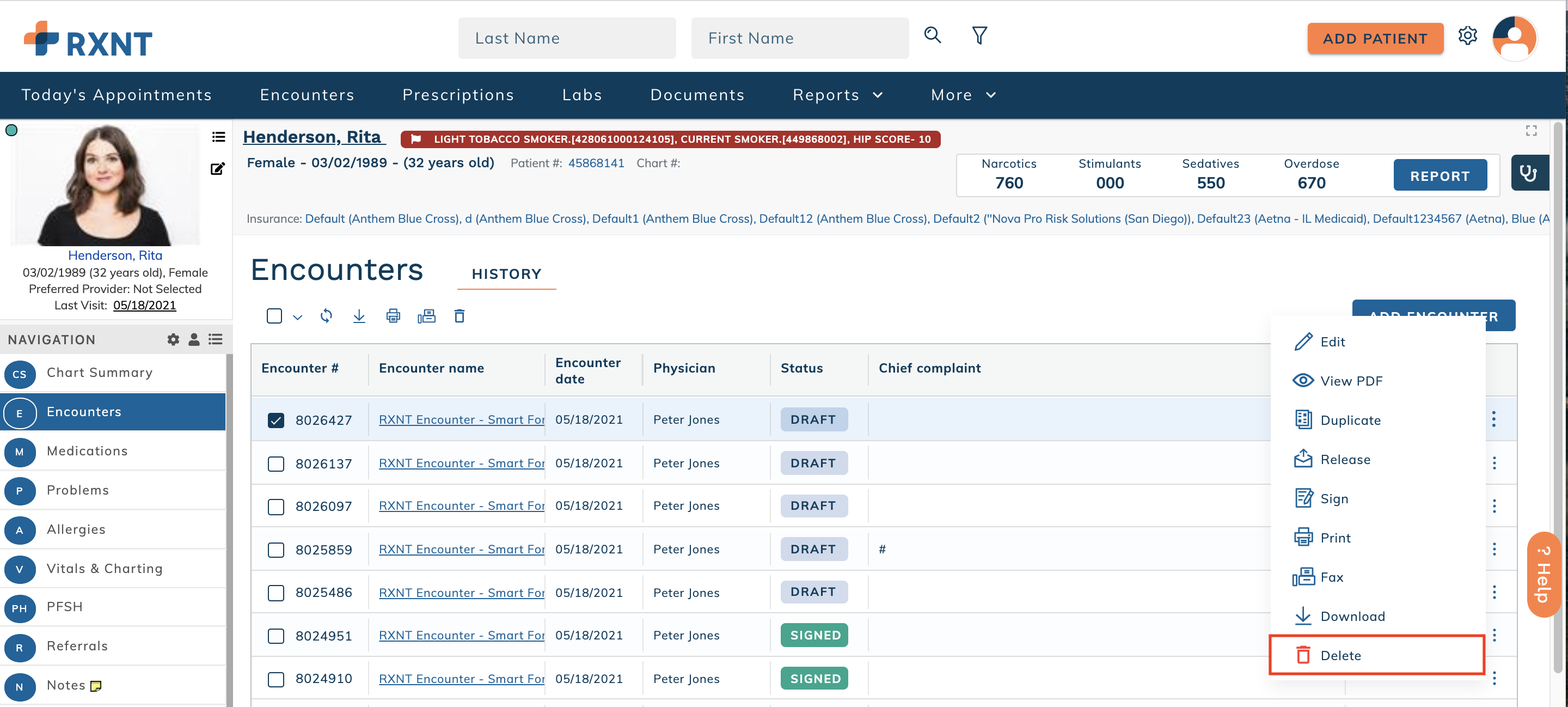Click the ADD PATIENT button
Image resolution: width=1568 pixels, height=707 pixels.
pyautogui.click(x=1375, y=38)
